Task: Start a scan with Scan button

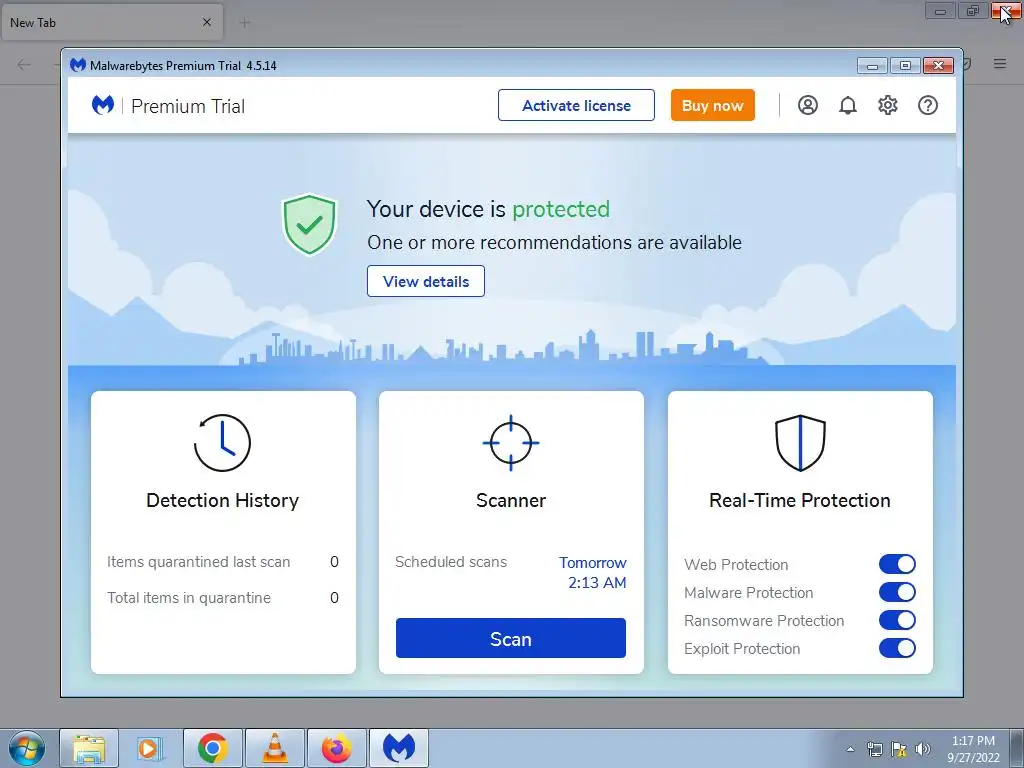Action: [511, 638]
